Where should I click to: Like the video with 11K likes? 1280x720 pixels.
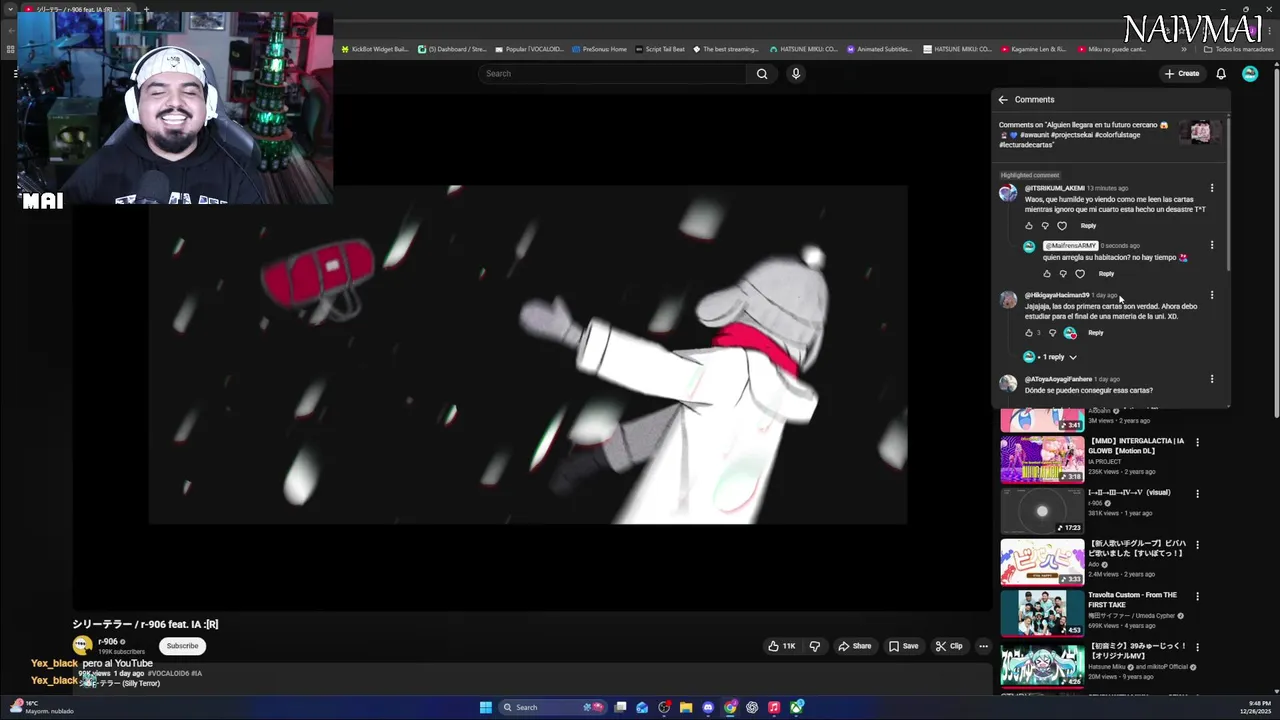[x=782, y=646]
